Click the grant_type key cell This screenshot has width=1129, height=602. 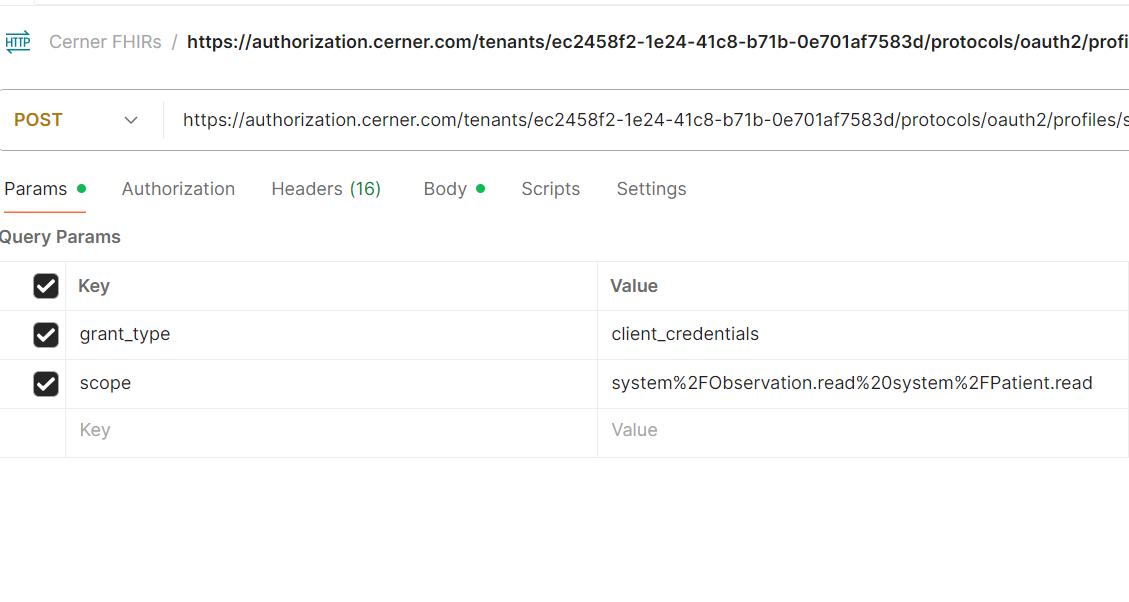coord(331,335)
